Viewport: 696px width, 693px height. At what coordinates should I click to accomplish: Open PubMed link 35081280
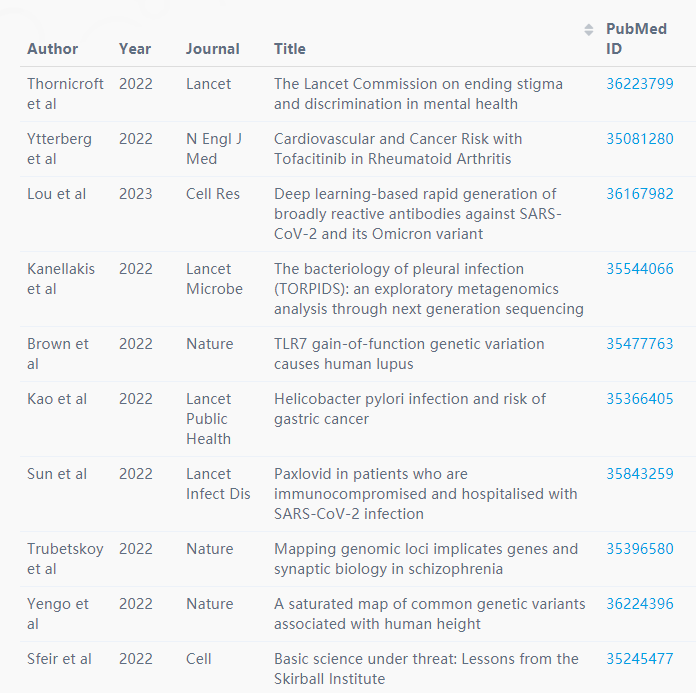640,139
